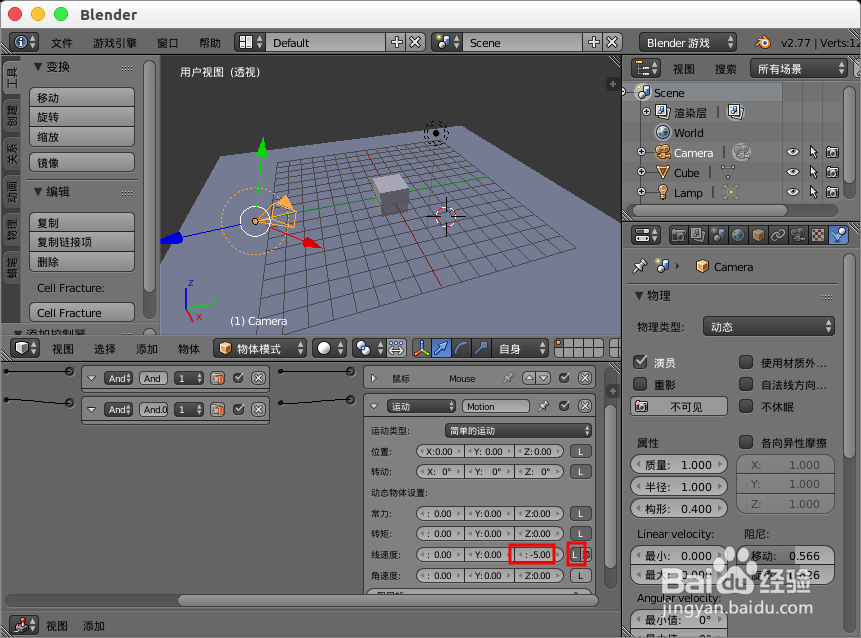
Task: Click the 旋转 button
Action: pos(82,117)
